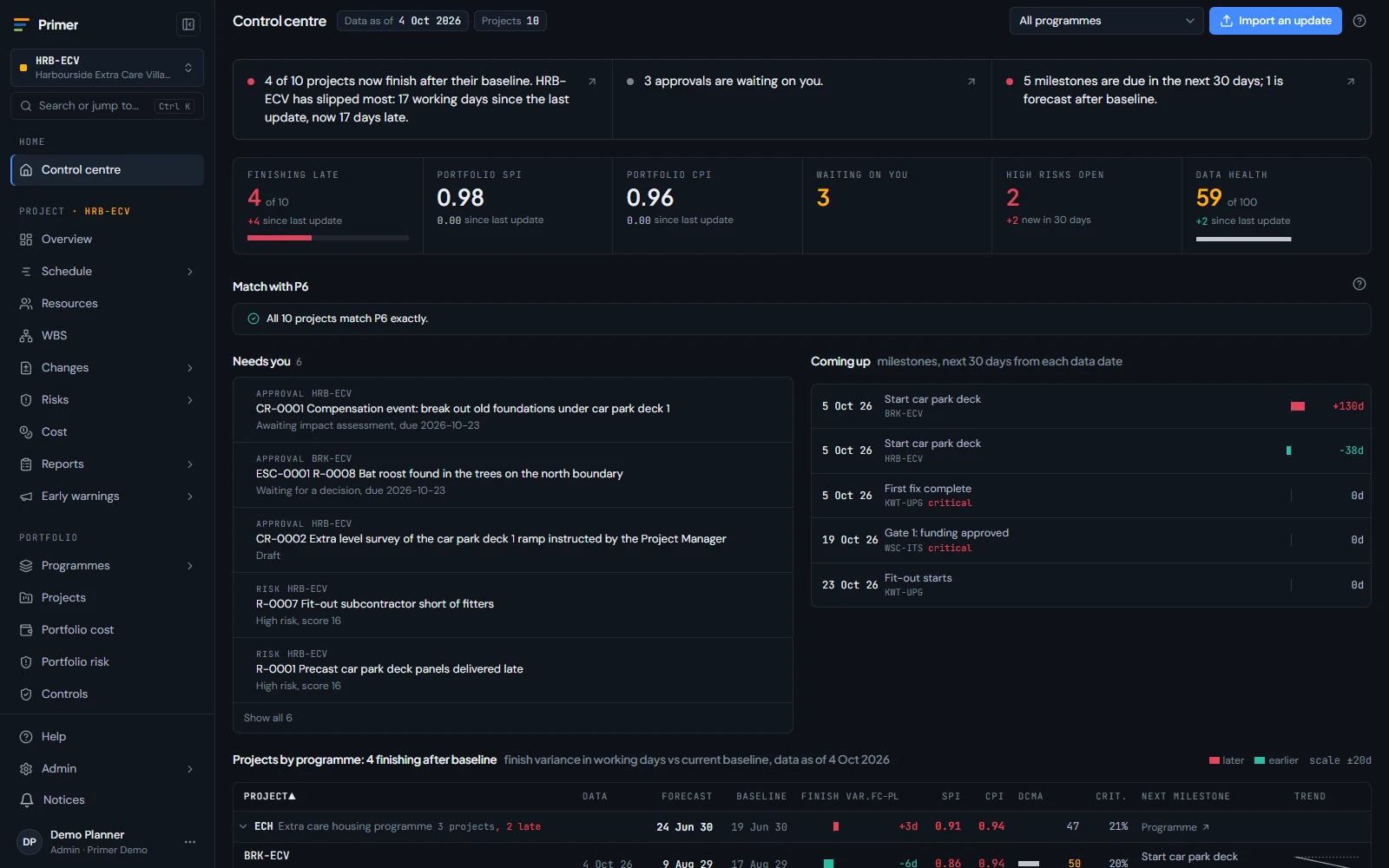
Task: Open the ECH Programme link
Action: pos(1175,827)
